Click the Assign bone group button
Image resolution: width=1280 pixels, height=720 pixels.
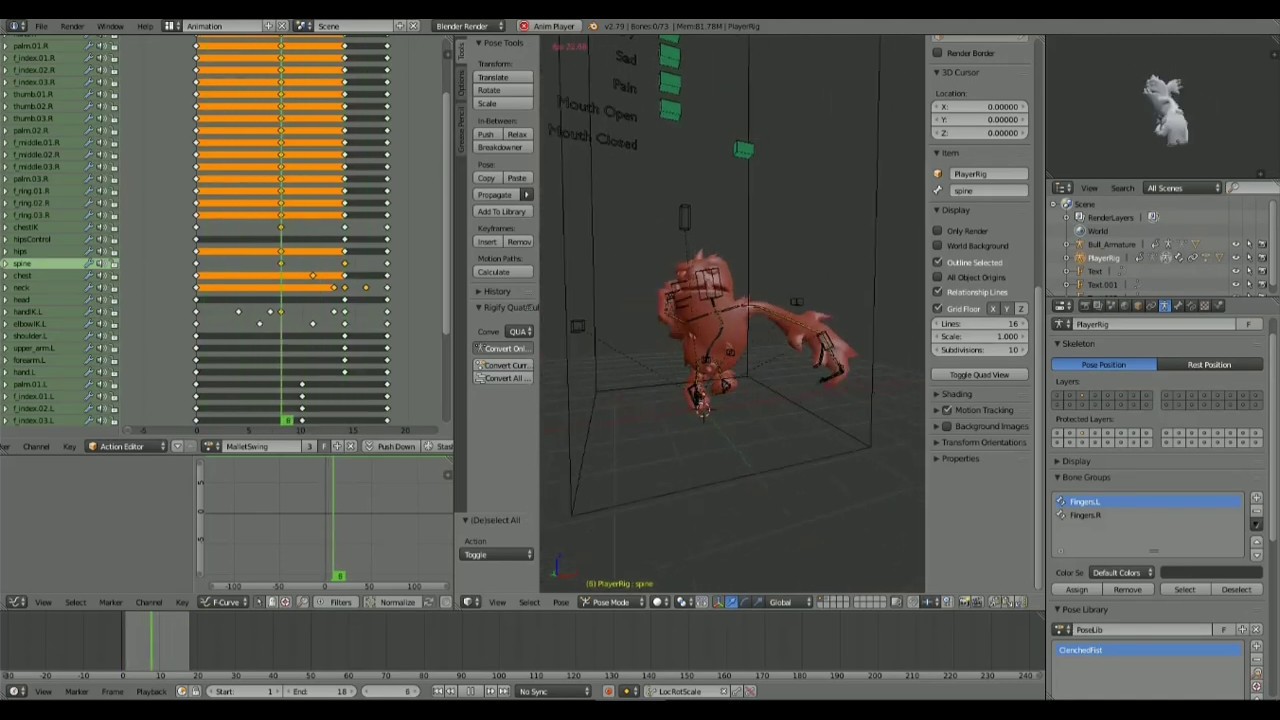(1076, 590)
